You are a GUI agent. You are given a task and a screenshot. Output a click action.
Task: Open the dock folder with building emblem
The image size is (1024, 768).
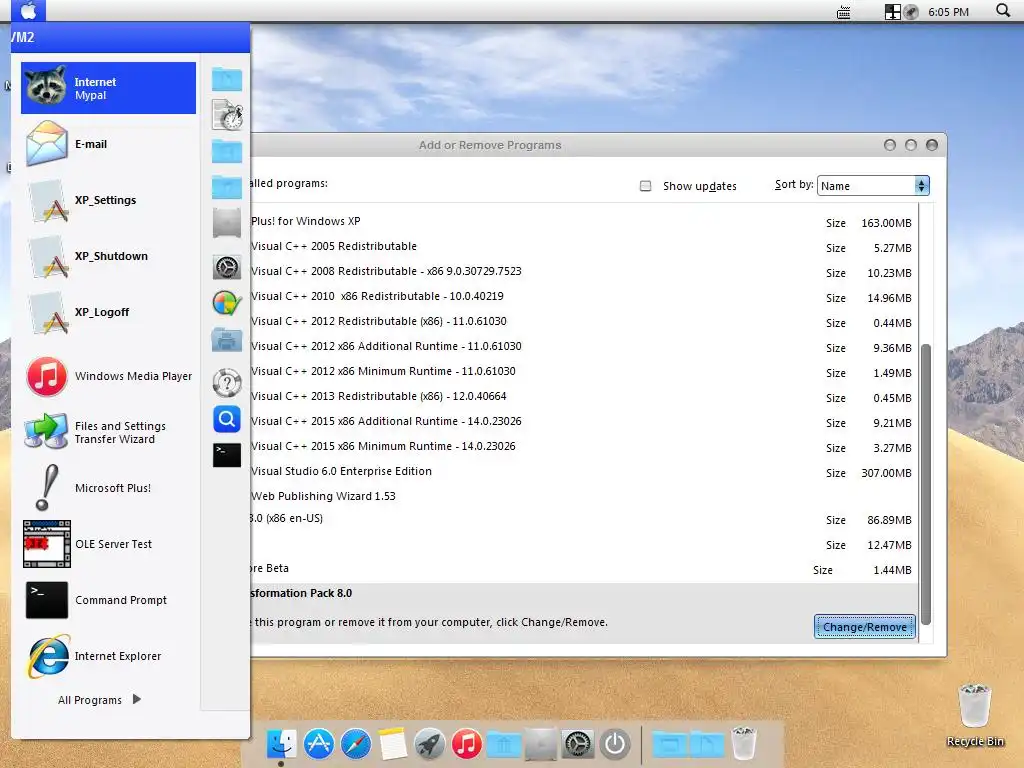click(504, 744)
